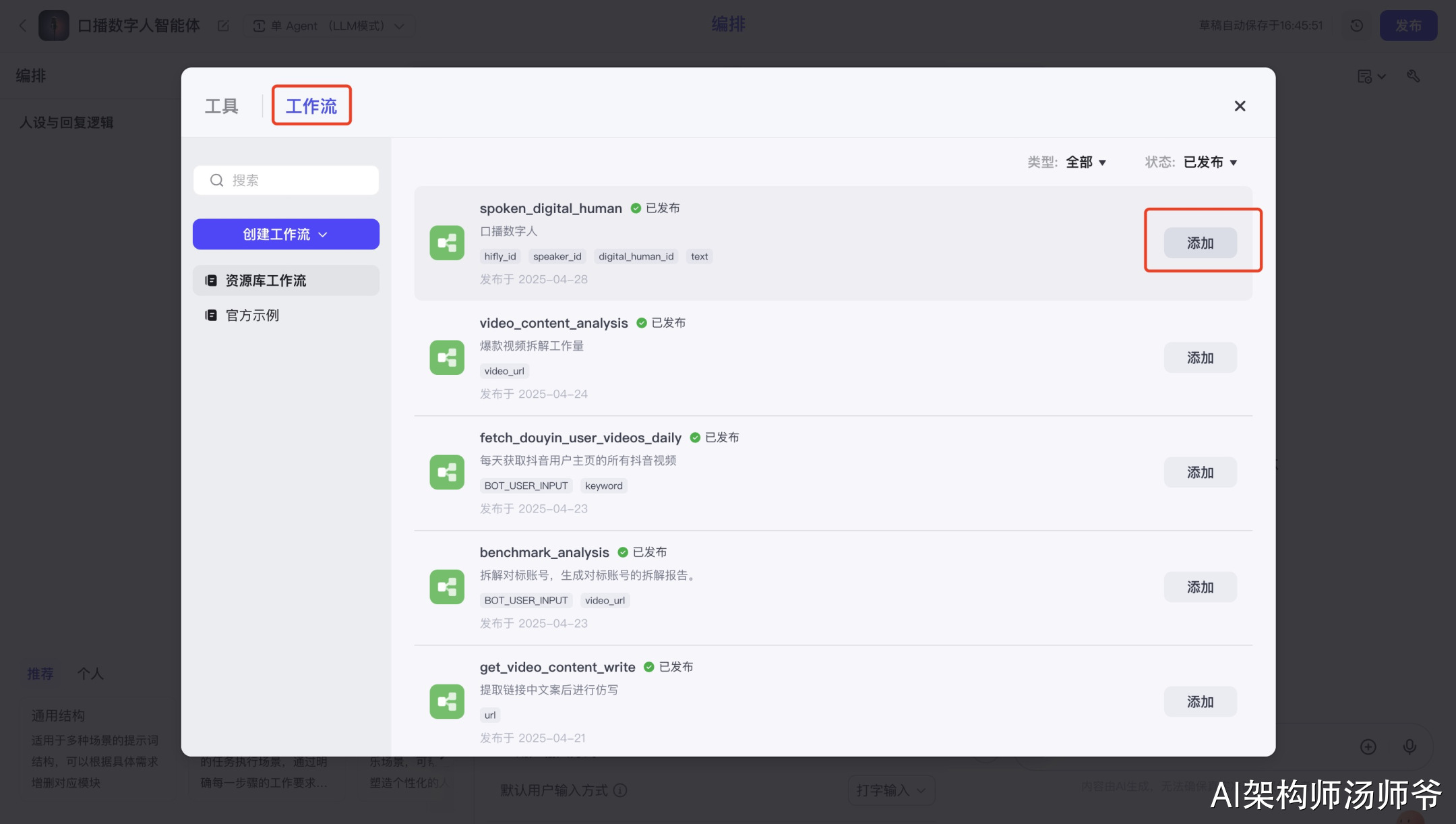Switch to the 工具 tab
The image size is (1456, 824).
point(221,106)
